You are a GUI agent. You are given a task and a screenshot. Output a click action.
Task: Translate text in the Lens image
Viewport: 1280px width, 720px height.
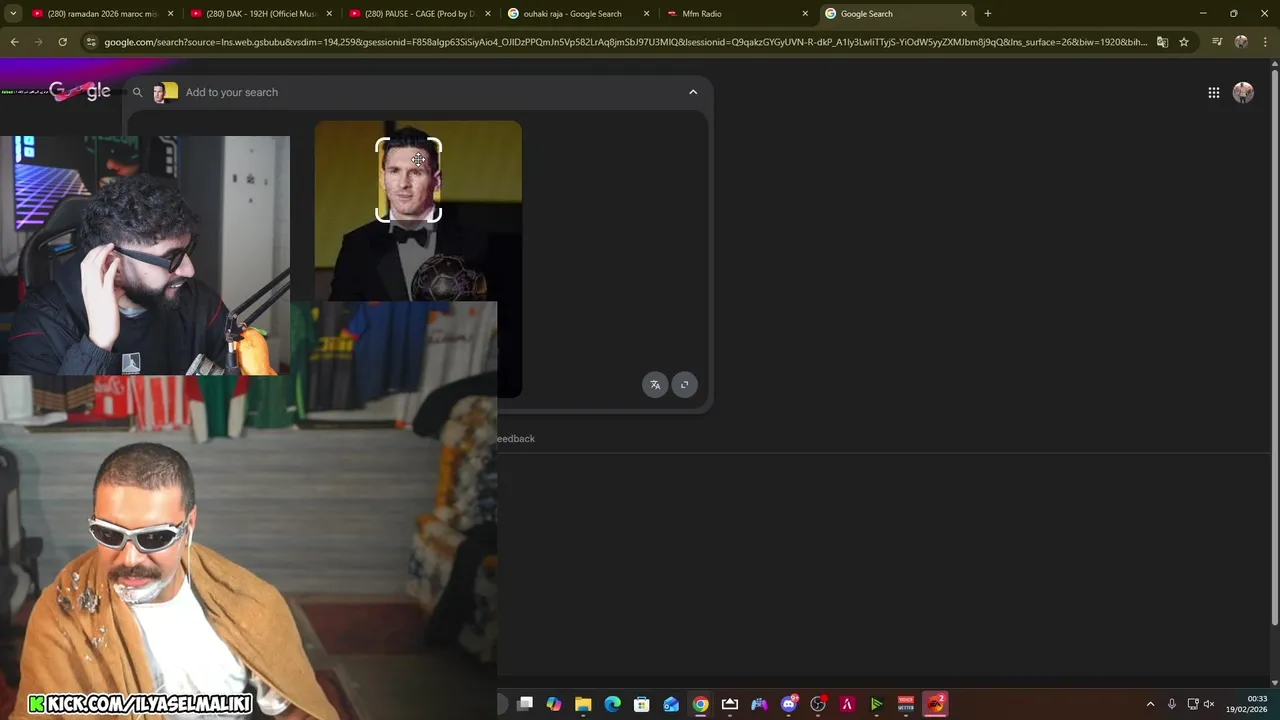click(x=655, y=385)
